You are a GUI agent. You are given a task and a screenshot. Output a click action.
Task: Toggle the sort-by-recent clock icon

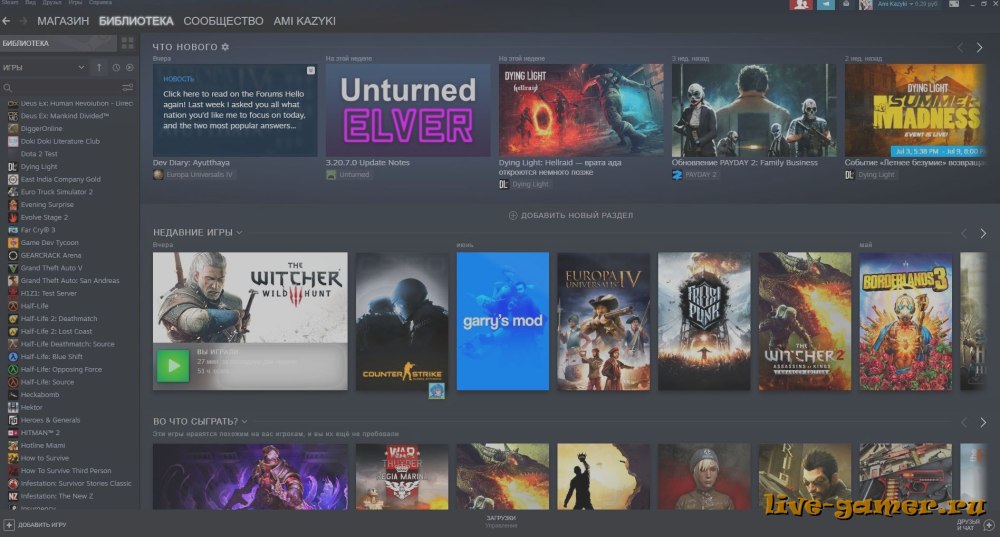pyautogui.click(x=116, y=68)
